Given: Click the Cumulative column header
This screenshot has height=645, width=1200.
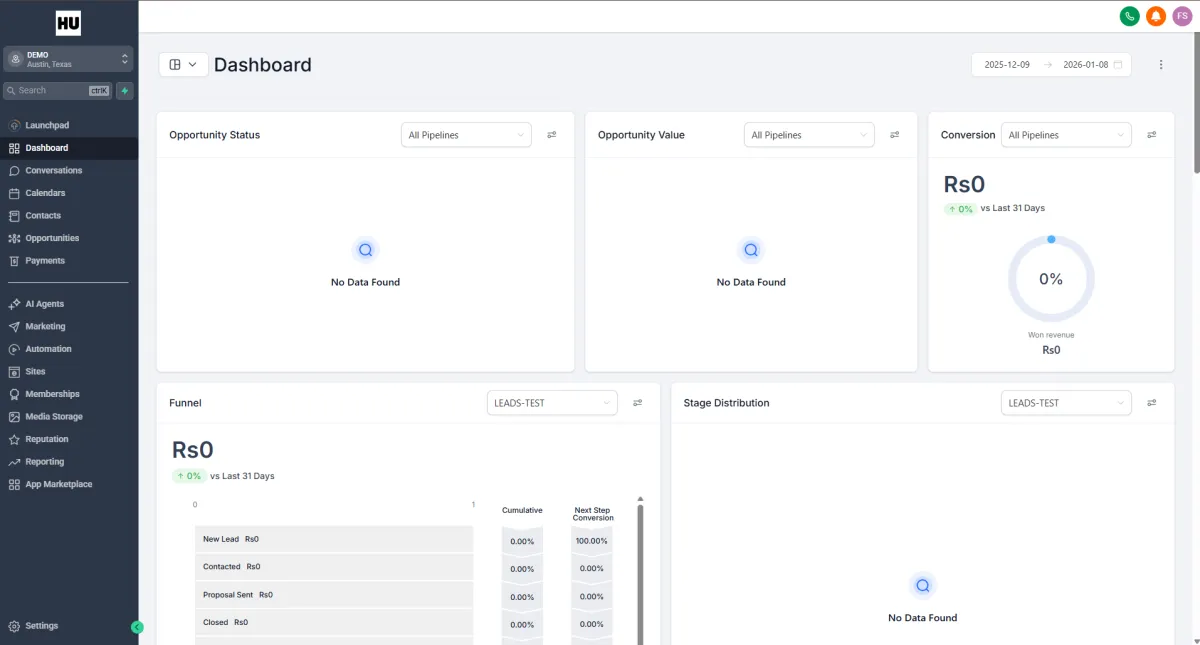Looking at the screenshot, I should [x=522, y=510].
